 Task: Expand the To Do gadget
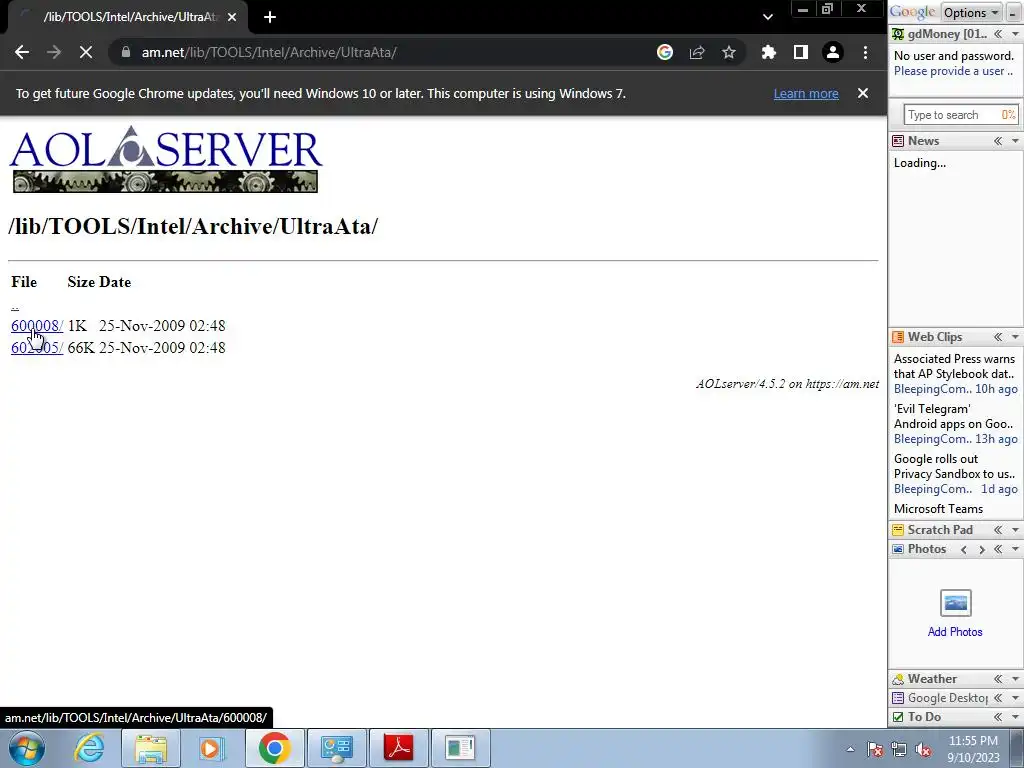[x=998, y=717]
